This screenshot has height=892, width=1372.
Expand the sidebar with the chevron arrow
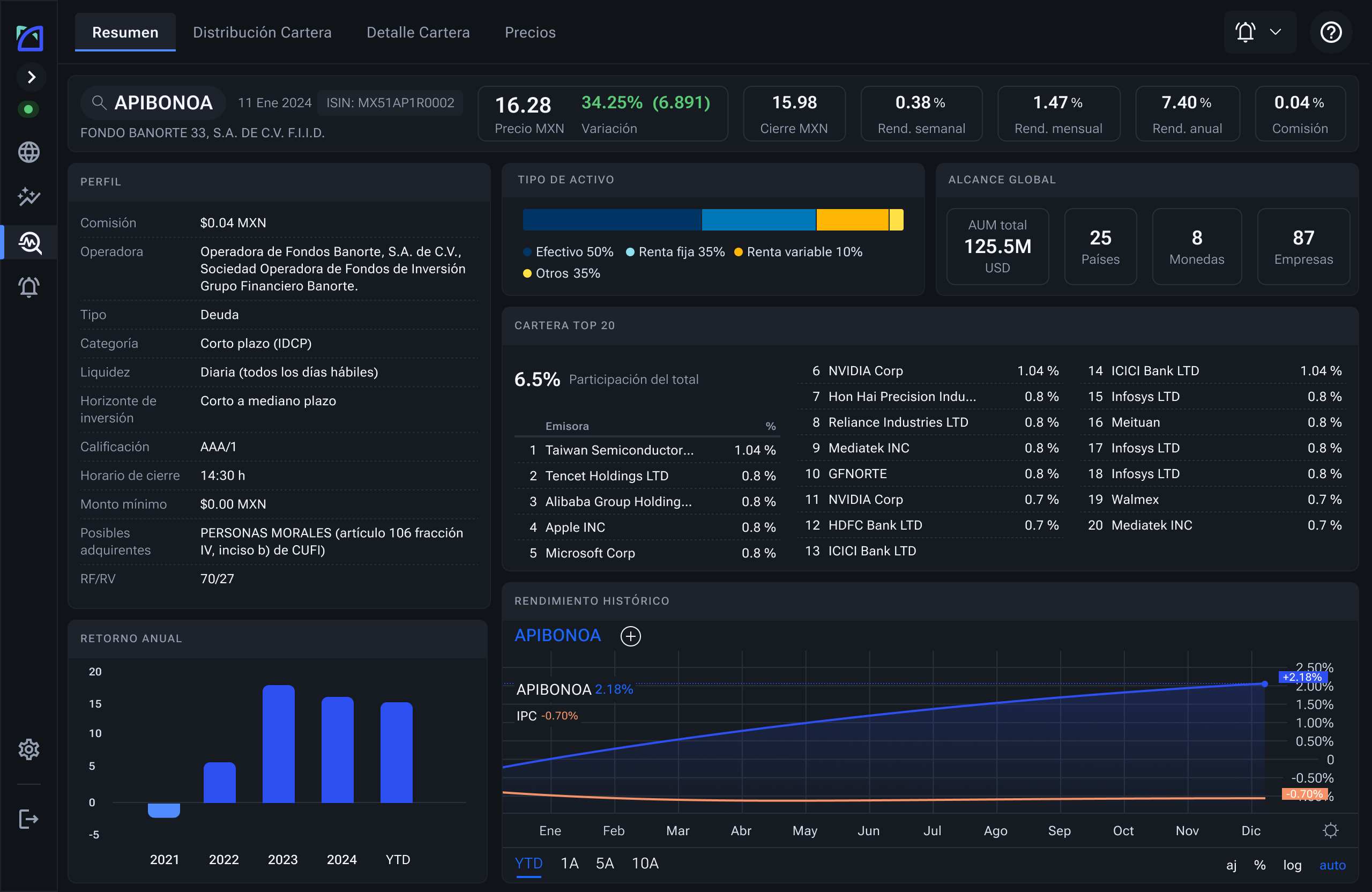(x=32, y=77)
